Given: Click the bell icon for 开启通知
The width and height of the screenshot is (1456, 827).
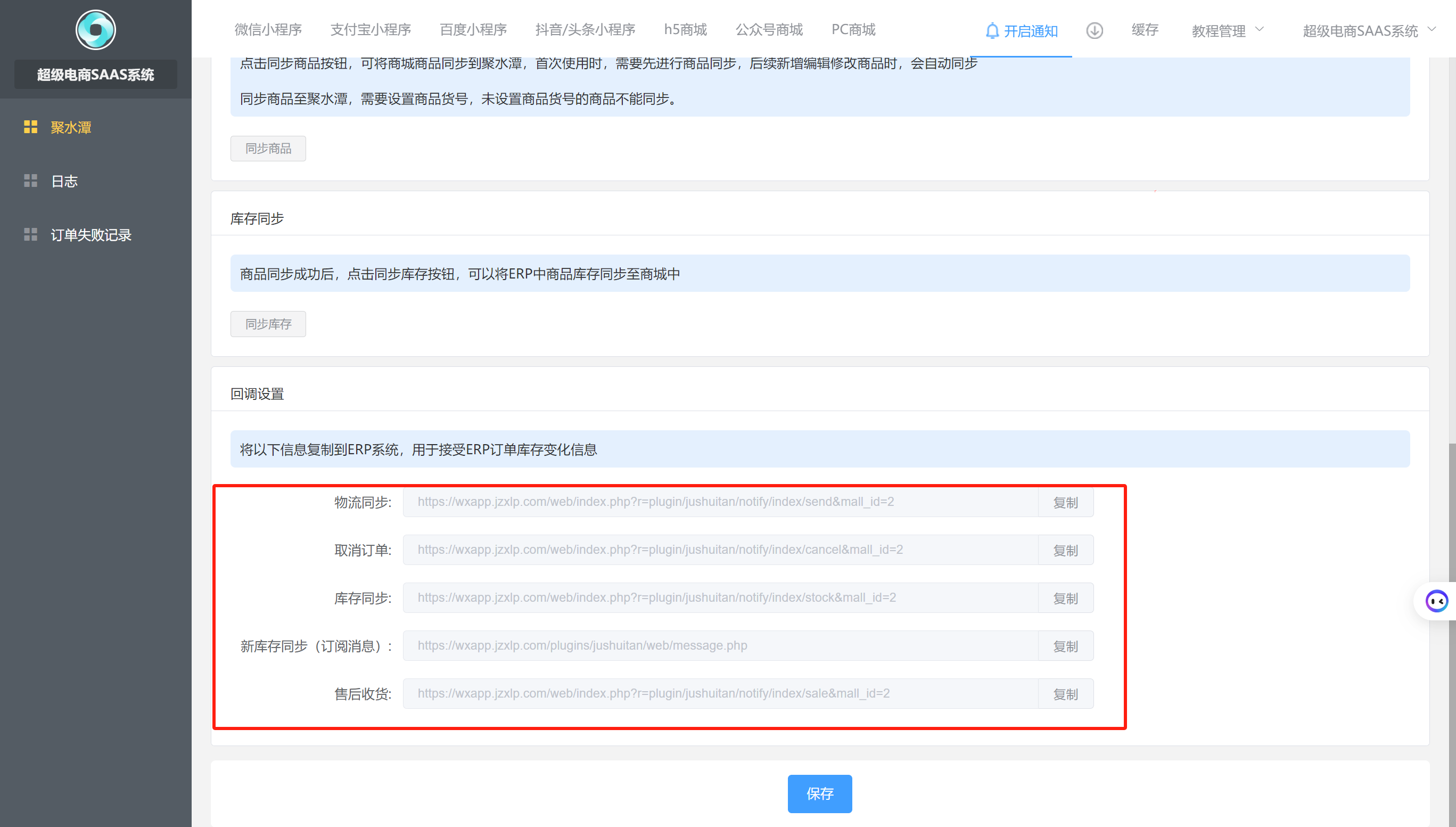Looking at the screenshot, I should pos(992,31).
